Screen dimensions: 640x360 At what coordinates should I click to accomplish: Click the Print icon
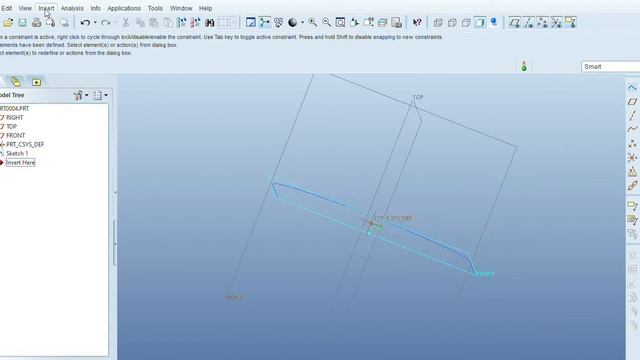pos(36,23)
